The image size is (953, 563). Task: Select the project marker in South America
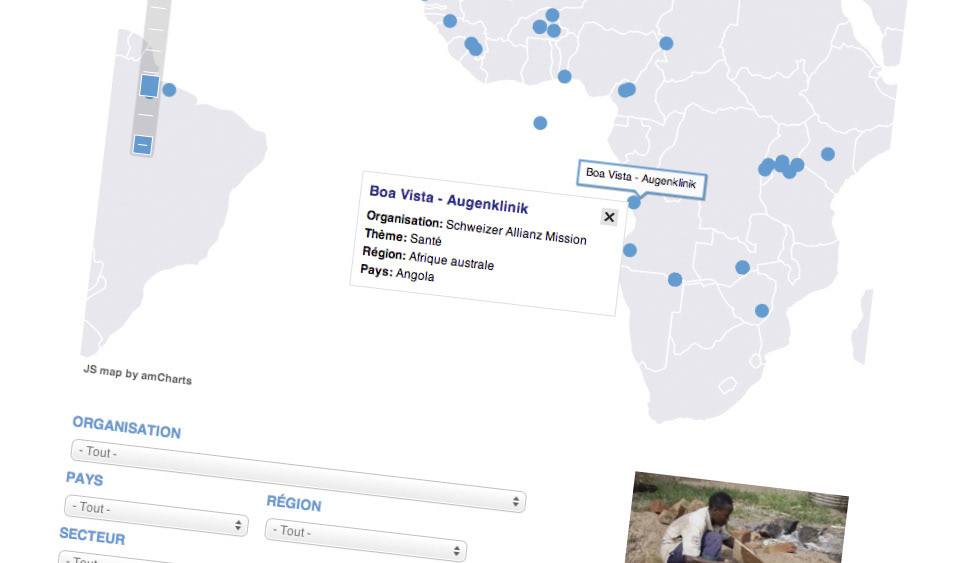pyautogui.click(x=169, y=90)
